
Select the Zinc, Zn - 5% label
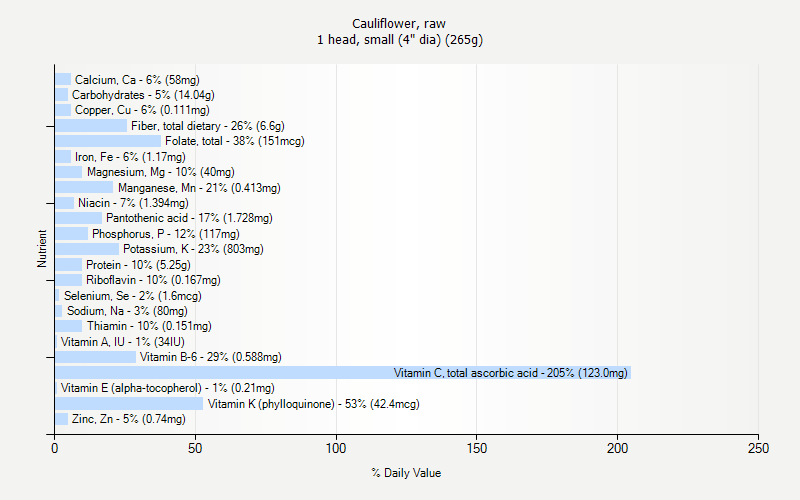point(129,419)
